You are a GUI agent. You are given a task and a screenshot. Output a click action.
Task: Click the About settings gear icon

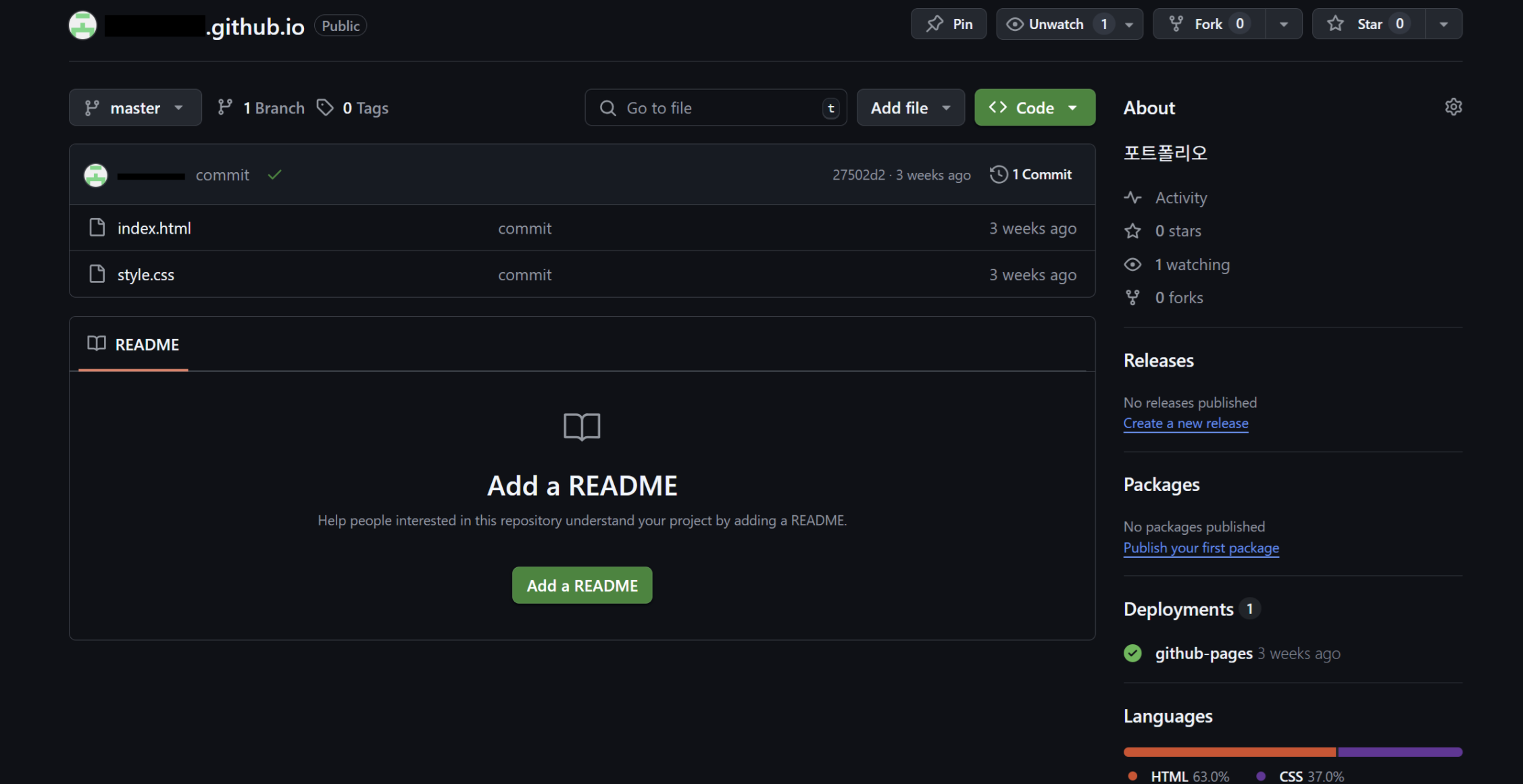[x=1453, y=107]
